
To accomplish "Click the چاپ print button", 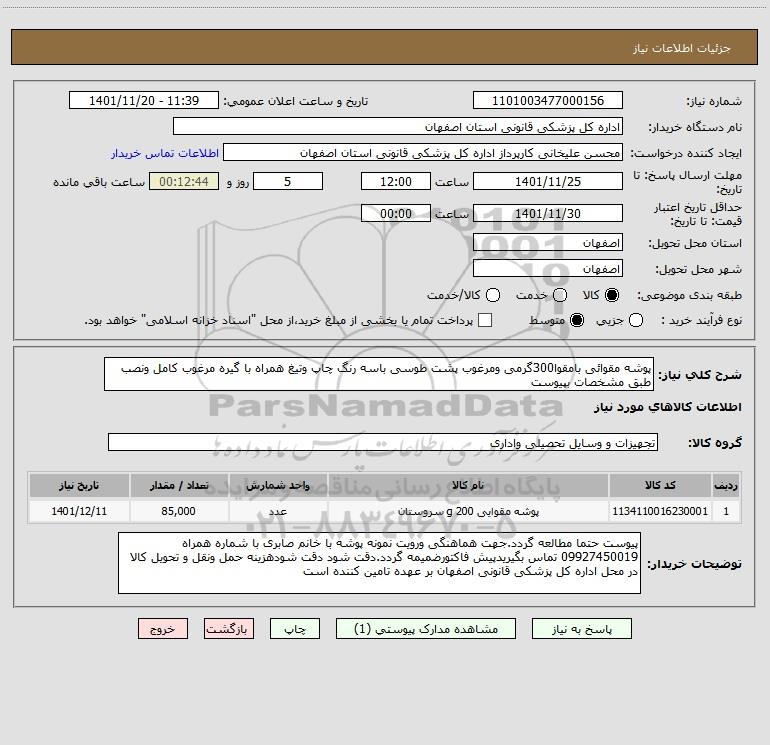I will (x=295, y=629).
